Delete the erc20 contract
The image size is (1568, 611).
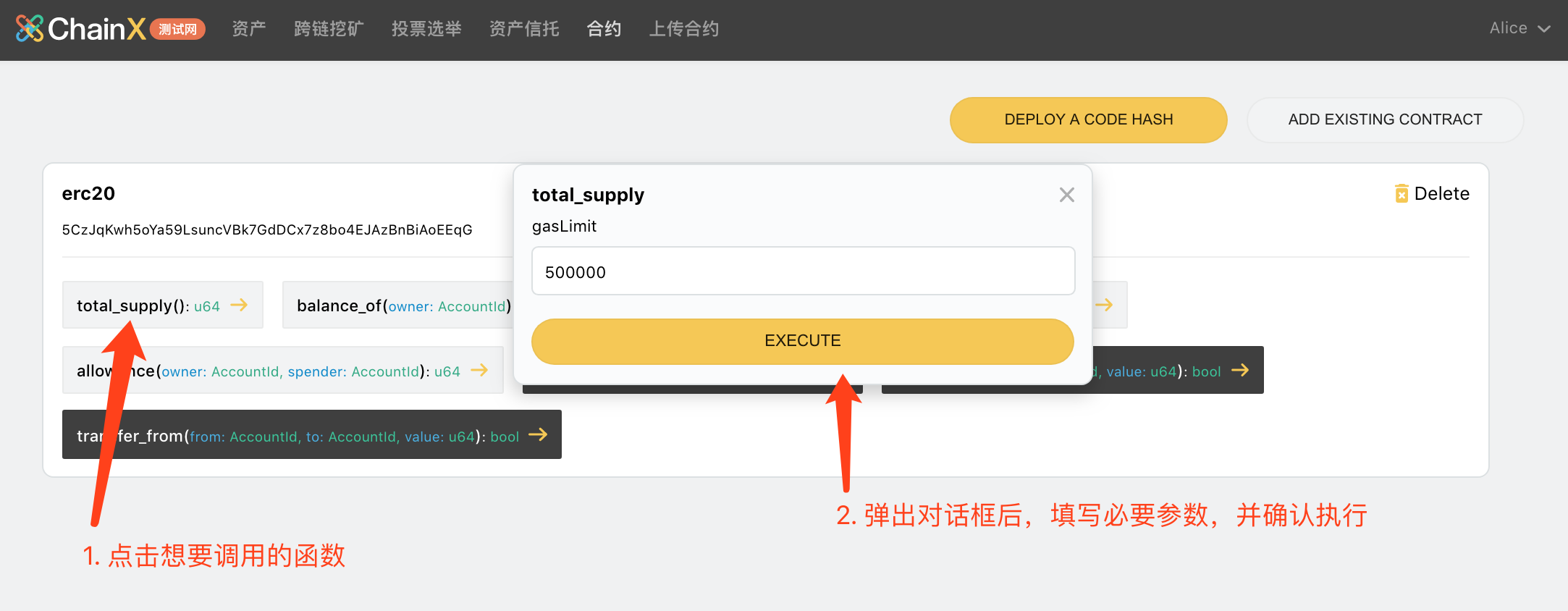click(1432, 193)
